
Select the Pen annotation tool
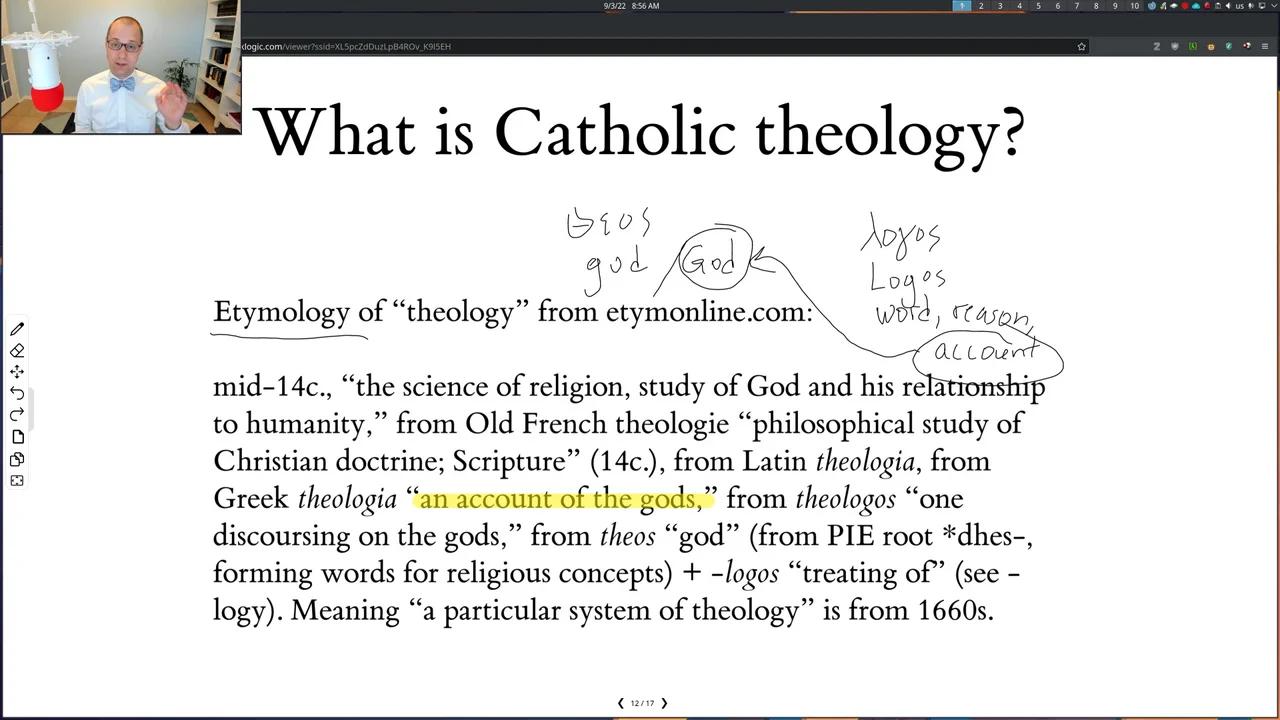(x=16, y=330)
